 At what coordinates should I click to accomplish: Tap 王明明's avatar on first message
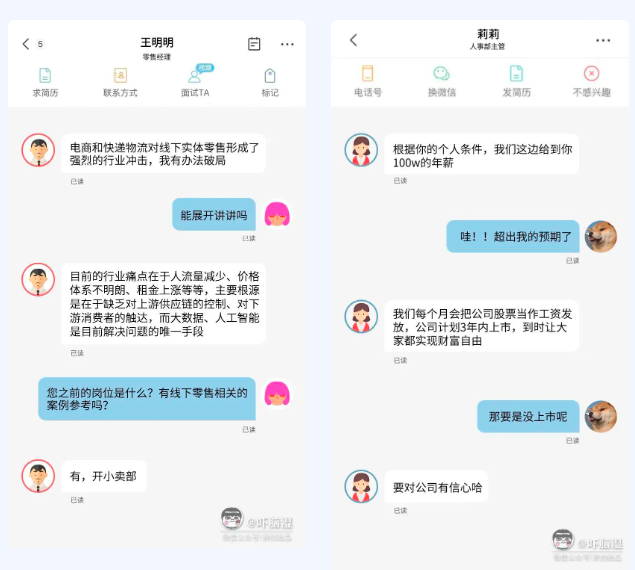click(x=38, y=150)
